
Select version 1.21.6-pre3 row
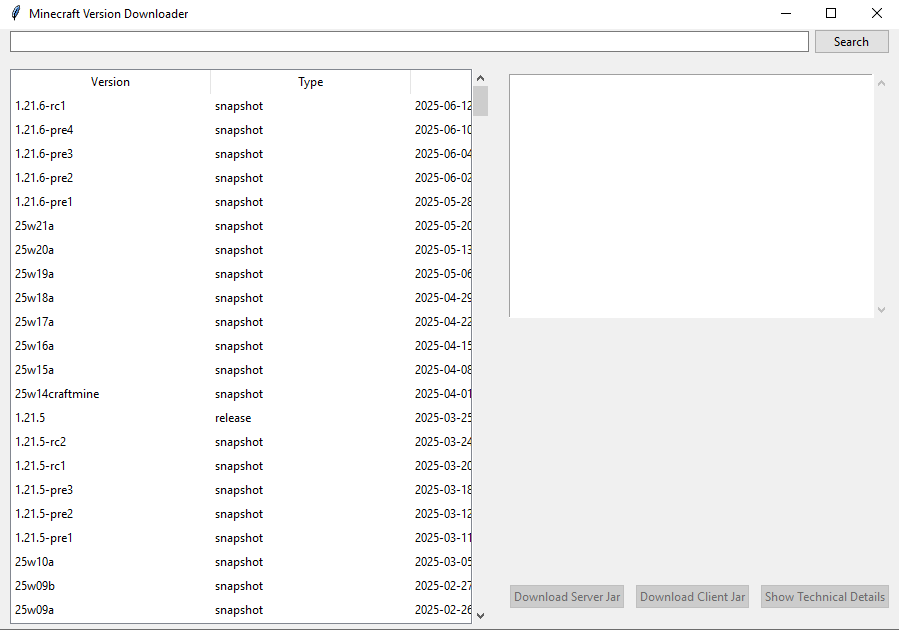click(x=241, y=154)
